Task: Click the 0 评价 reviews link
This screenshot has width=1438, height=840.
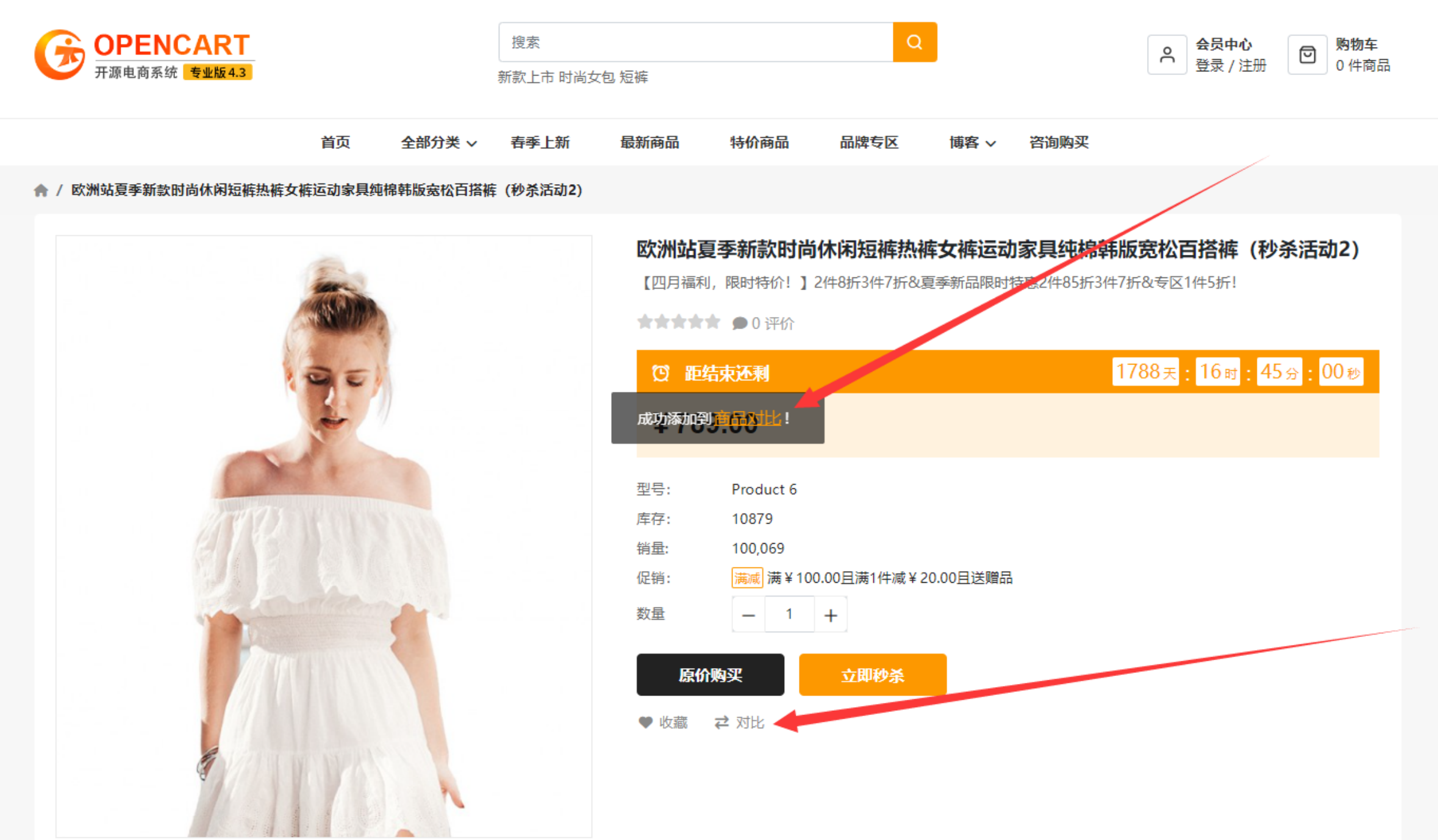Action: coord(773,323)
